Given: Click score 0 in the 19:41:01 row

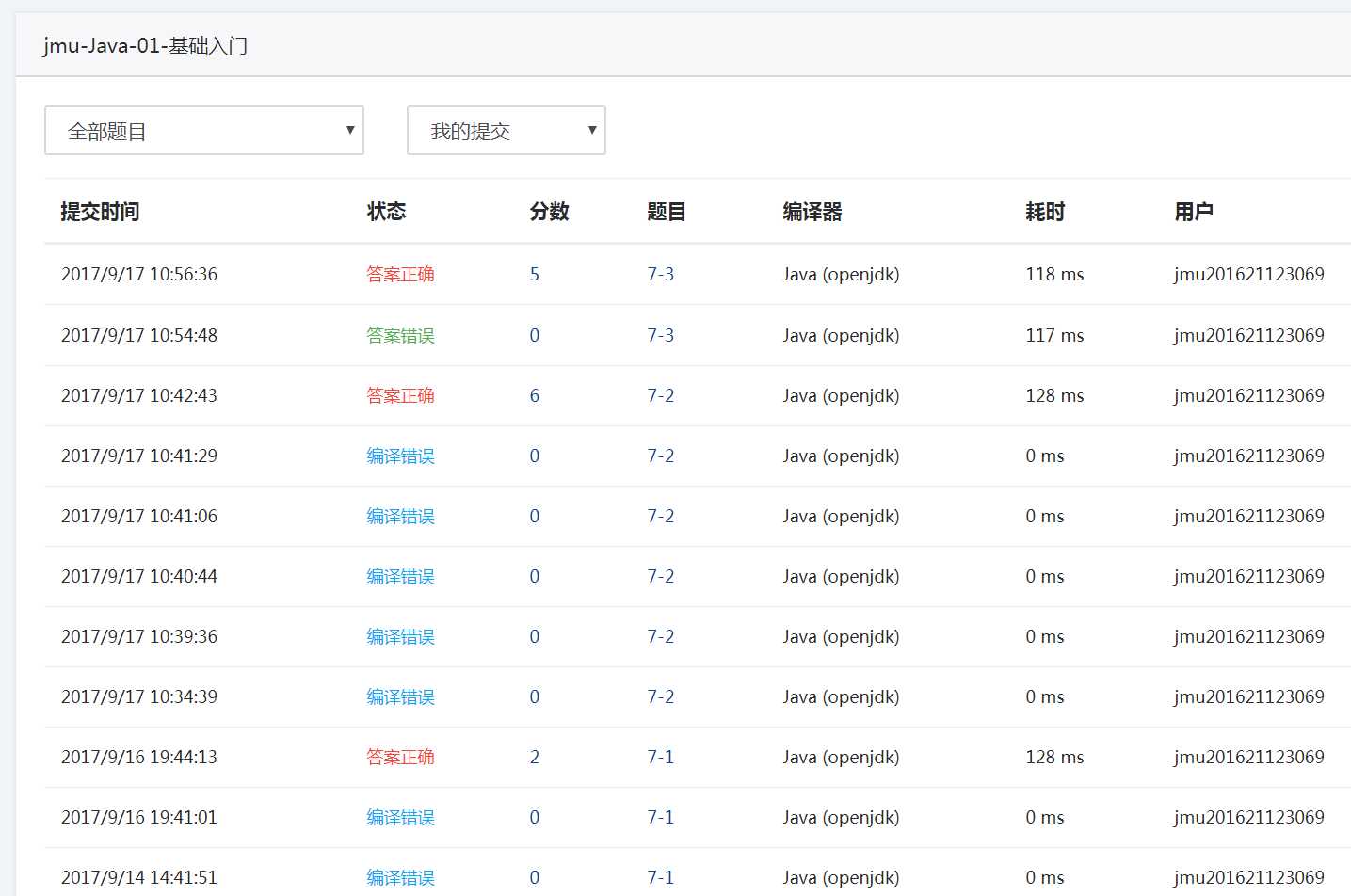Looking at the screenshot, I should [535, 817].
